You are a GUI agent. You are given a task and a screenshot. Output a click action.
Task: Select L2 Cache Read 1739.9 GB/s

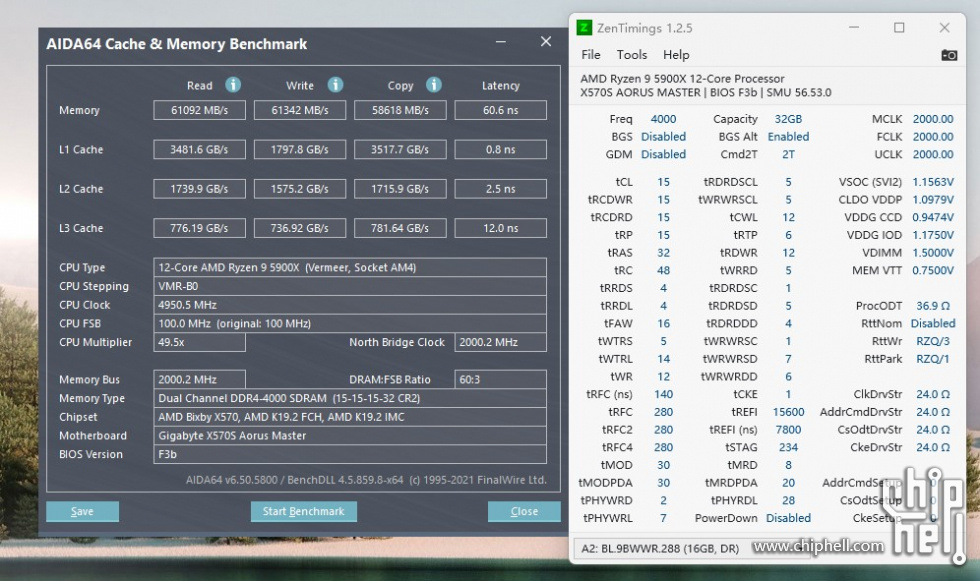click(x=199, y=189)
